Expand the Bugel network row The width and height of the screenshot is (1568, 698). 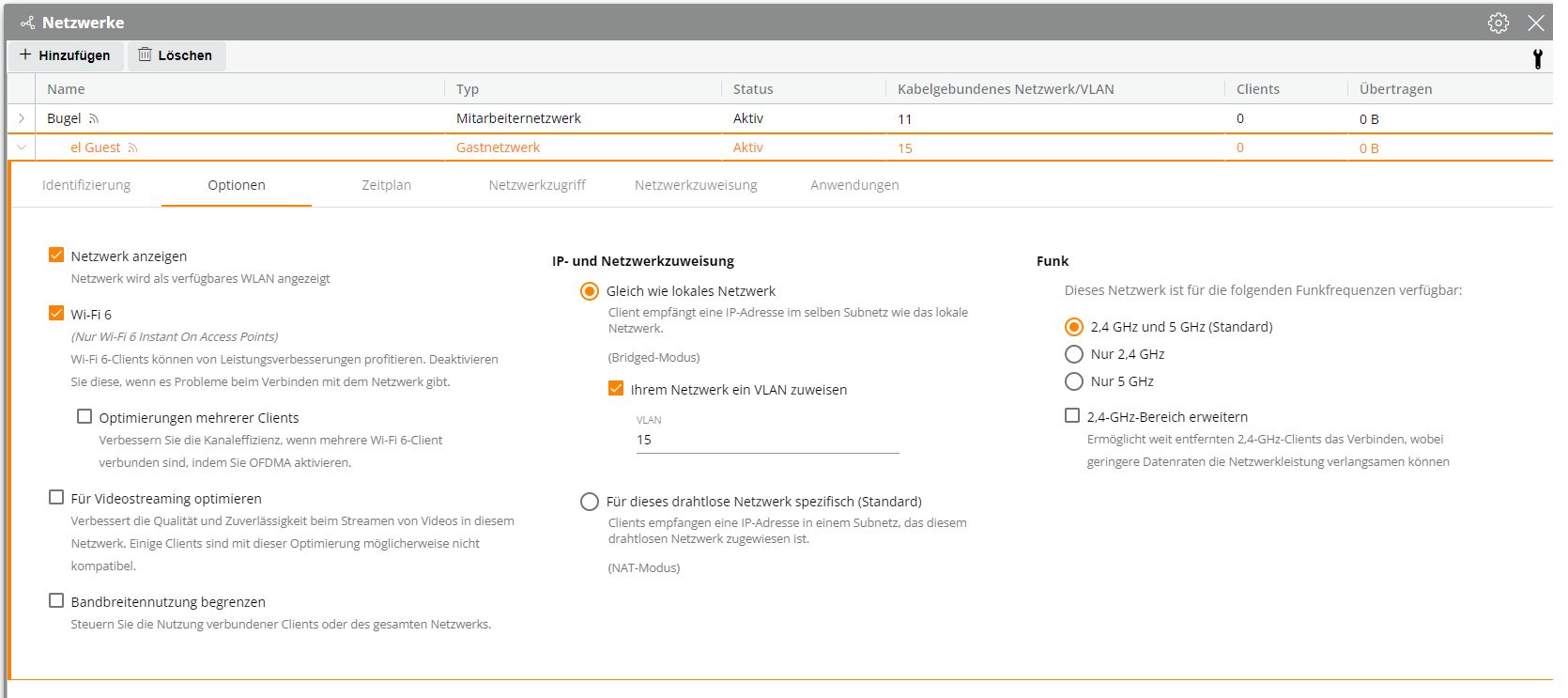22,118
